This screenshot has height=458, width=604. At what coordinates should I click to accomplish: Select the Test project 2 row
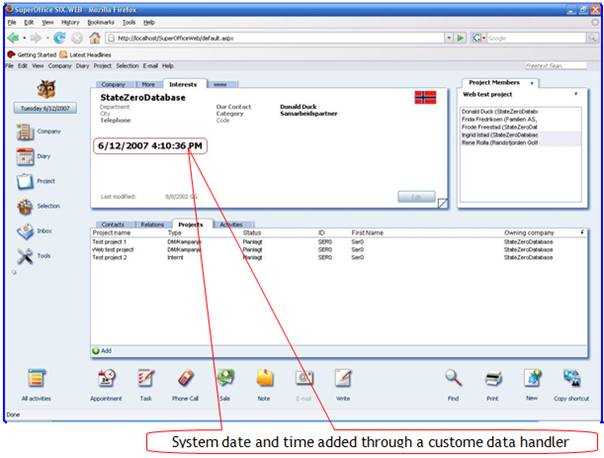[x=339, y=257]
